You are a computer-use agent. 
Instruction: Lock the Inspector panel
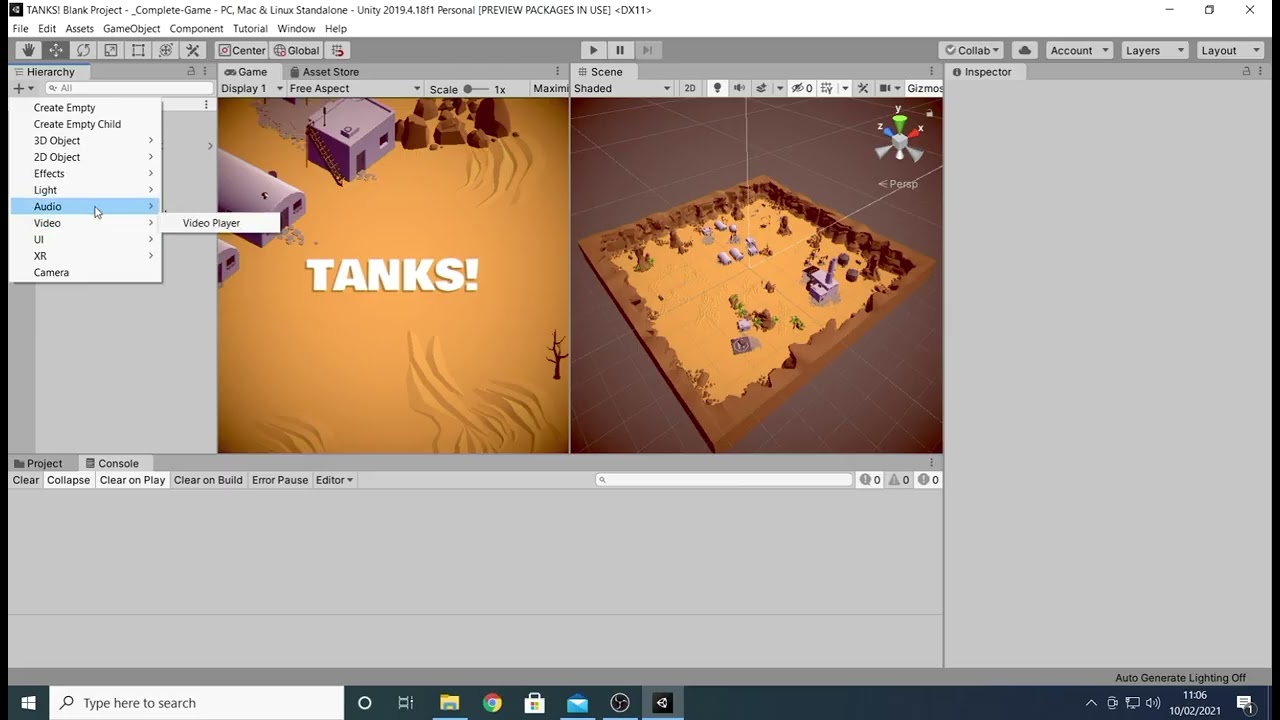point(1246,72)
